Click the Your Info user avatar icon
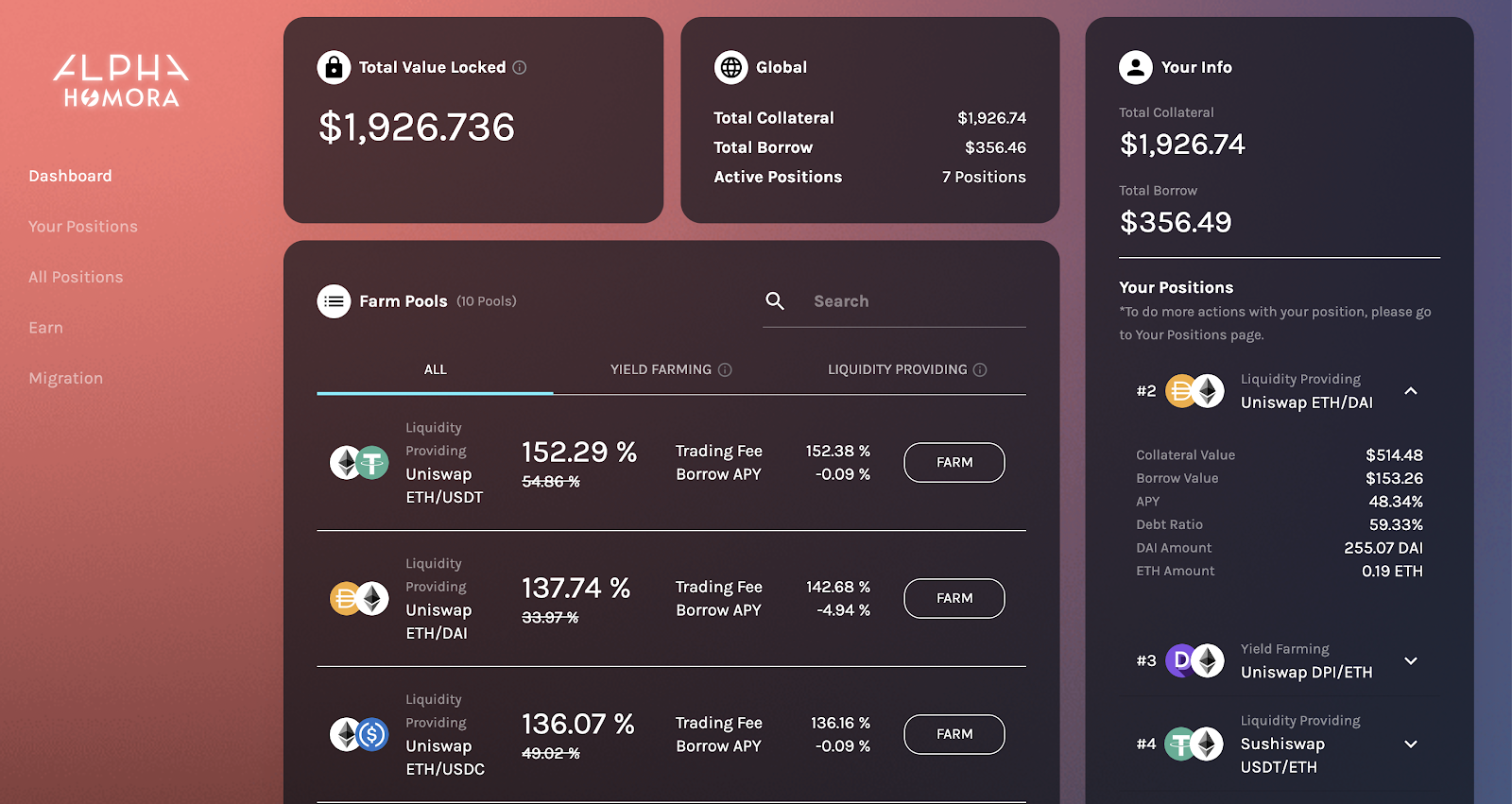The height and width of the screenshot is (804, 1512). click(x=1136, y=67)
